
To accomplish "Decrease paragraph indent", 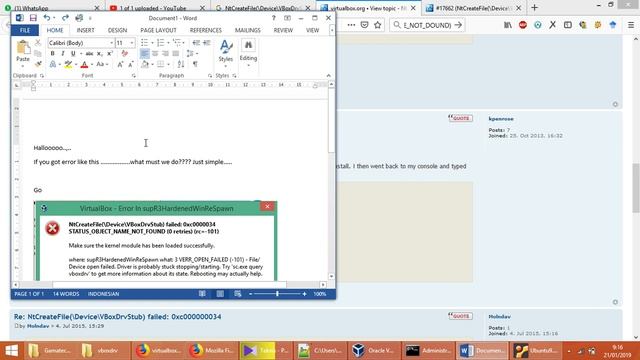I will (196, 43).
